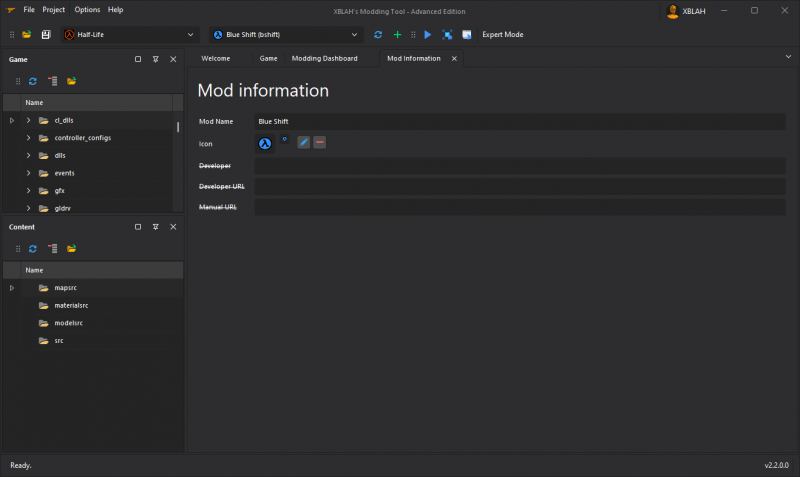800x477 pixels.
Task: Click the v2.2.0.0 version text
Action: [776, 465]
